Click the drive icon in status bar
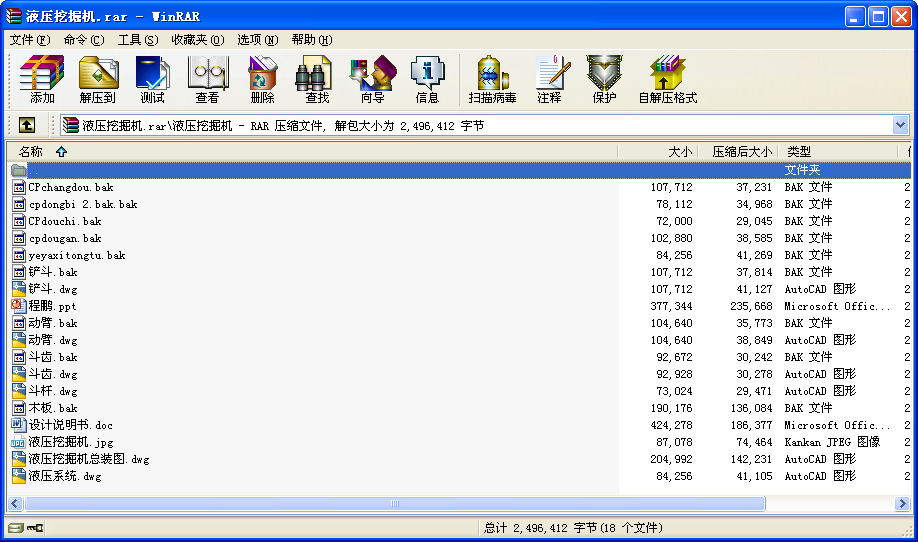Screen dimensions: 918x542 (x=16, y=528)
